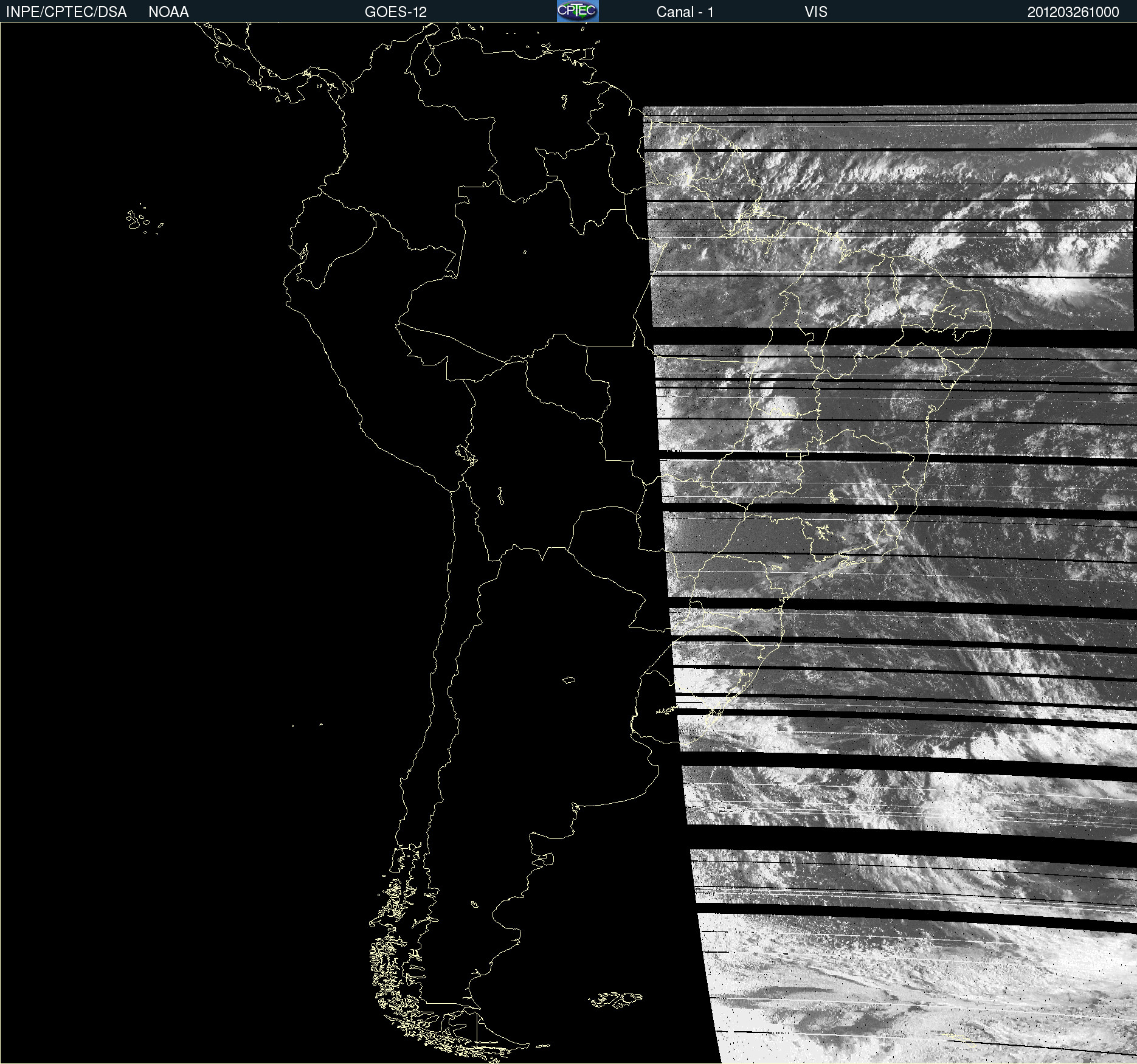Click the Canal - 1 label
This screenshot has width=1137, height=1064.
point(685,12)
